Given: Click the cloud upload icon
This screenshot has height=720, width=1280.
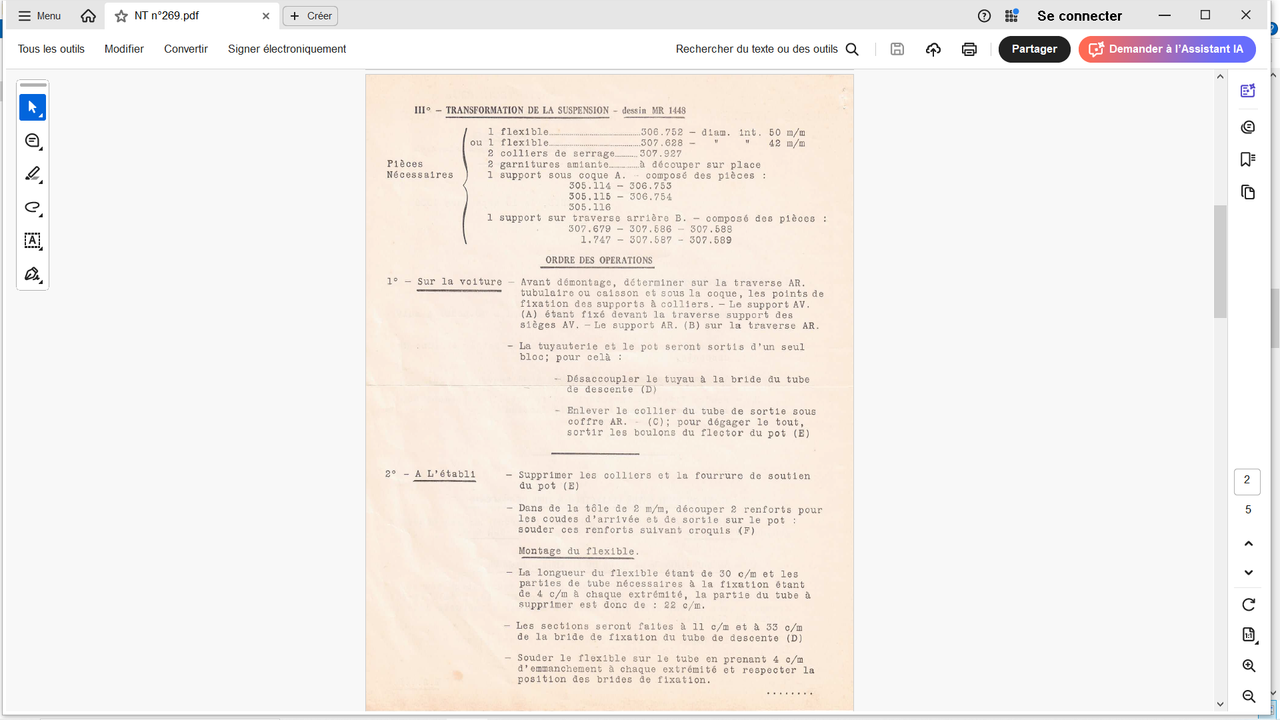Looking at the screenshot, I should (x=933, y=49).
